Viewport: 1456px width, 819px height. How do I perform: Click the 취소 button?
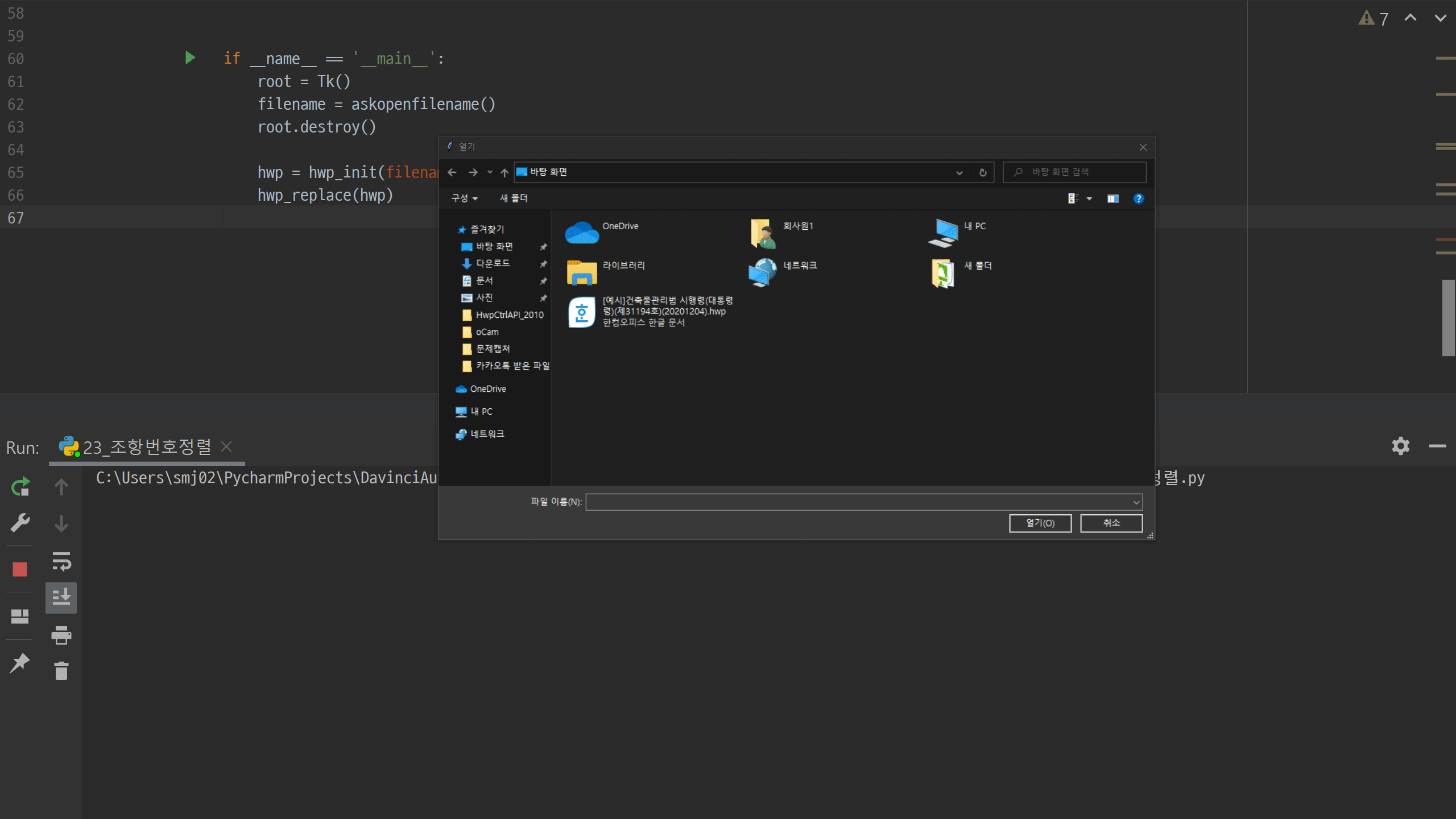pyautogui.click(x=1111, y=523)
